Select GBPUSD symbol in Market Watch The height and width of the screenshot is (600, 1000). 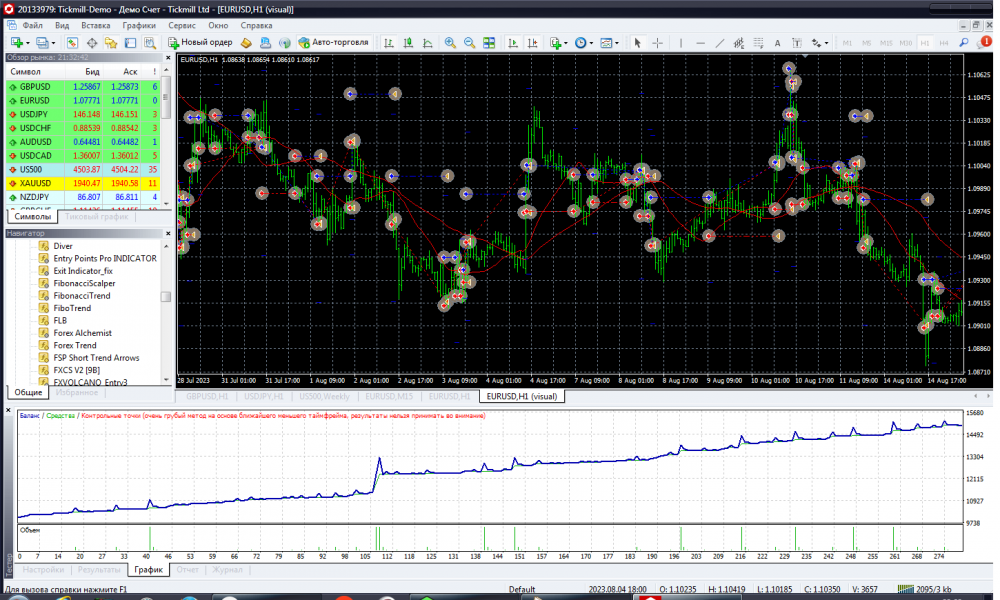tap(34, 87)
